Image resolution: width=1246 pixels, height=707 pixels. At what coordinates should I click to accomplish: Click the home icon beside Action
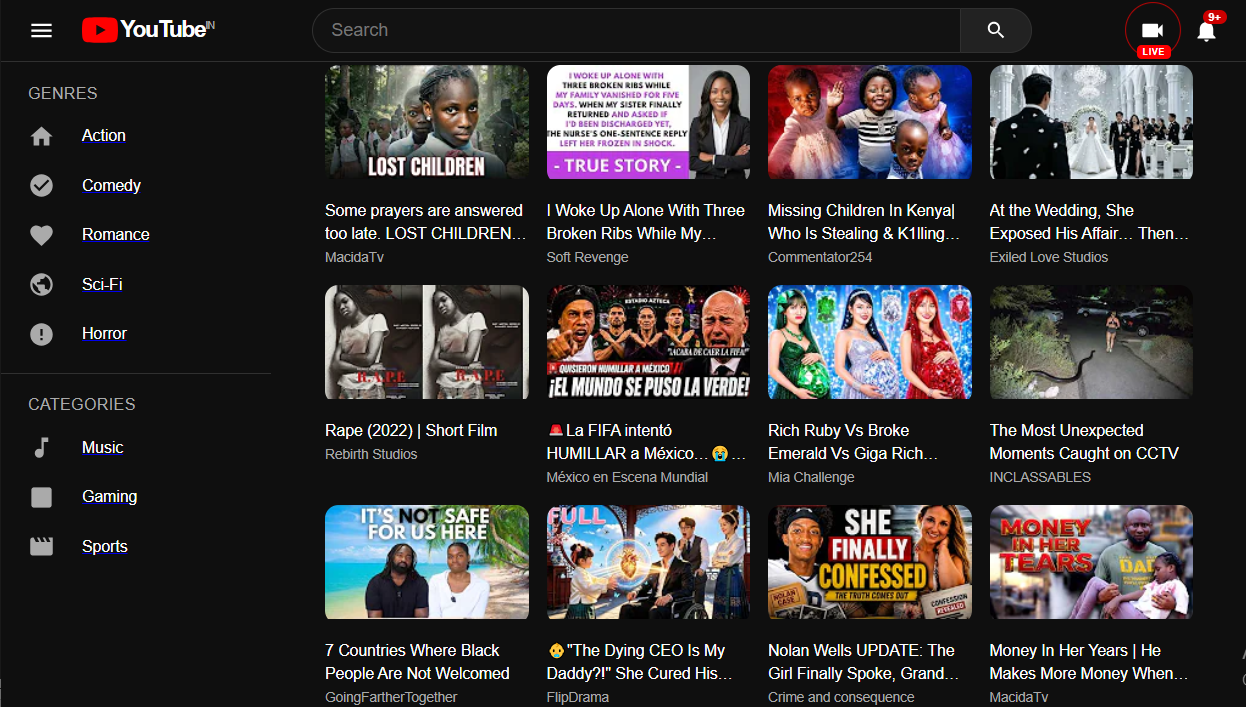pyautogui.click(x=41, y=136)
